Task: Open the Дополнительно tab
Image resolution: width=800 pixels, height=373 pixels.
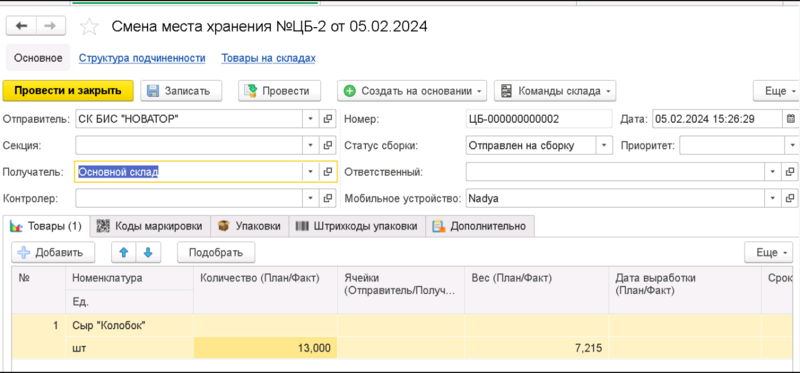Action: pos(480,226)
